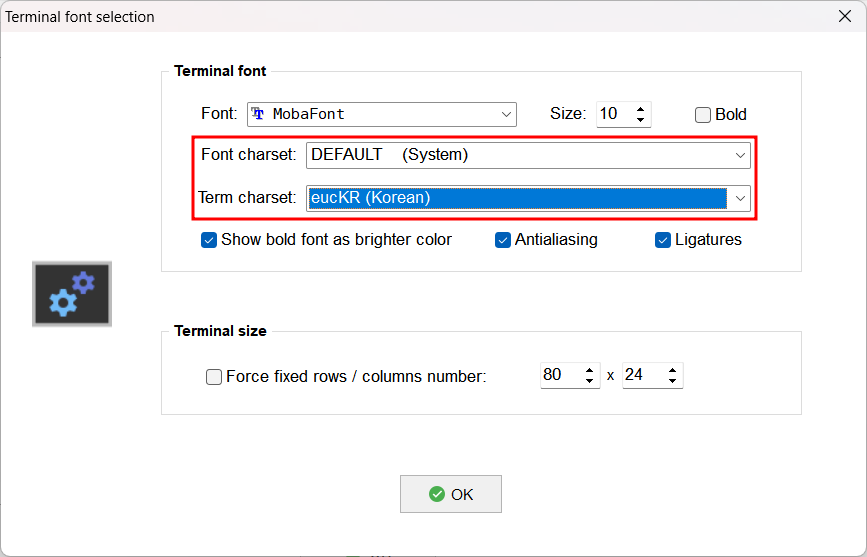Confirm with the OK button
The height and width of the screenshot is (557, 867).
point(451,494)
